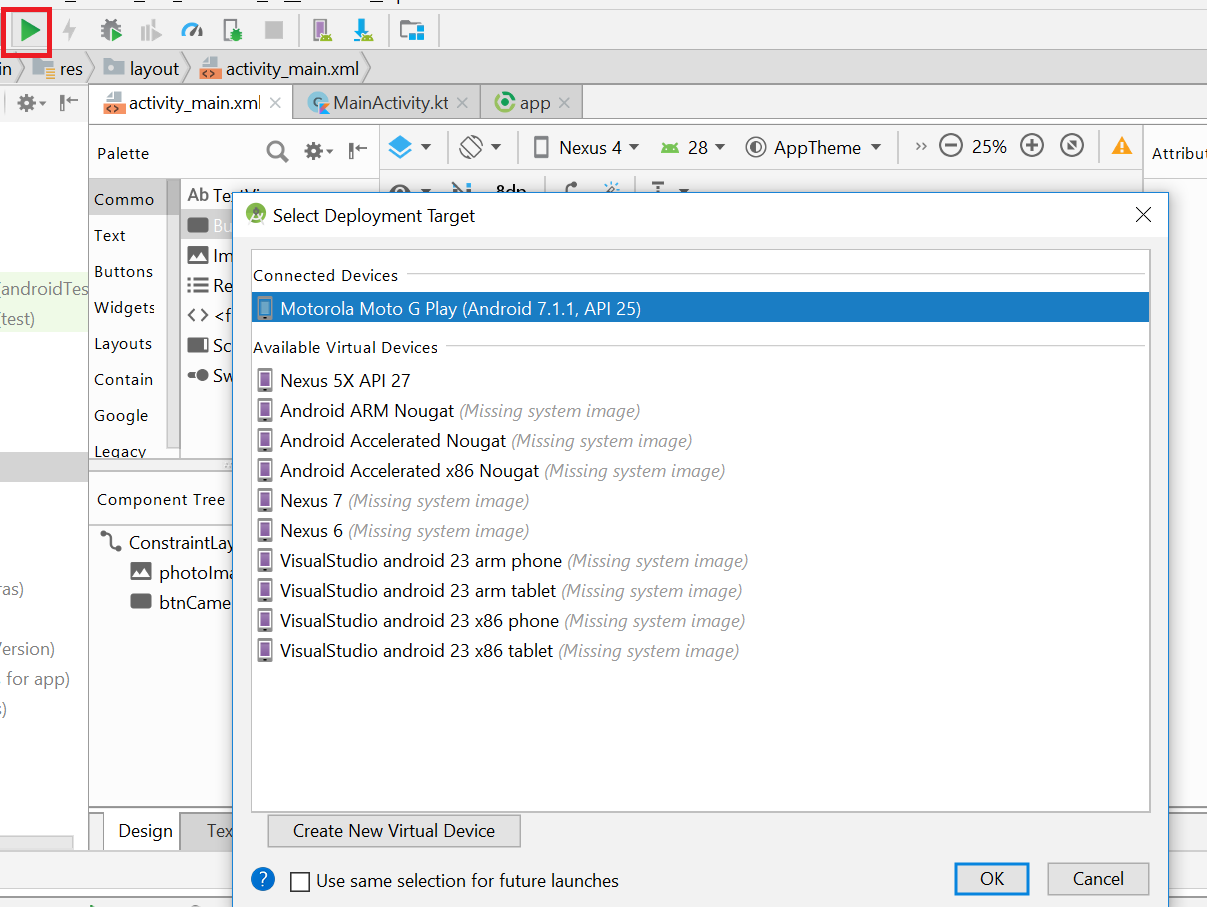Collapse the project panel via hide icon
Screen dimensions: 1207x907
(x=69, y=102)
